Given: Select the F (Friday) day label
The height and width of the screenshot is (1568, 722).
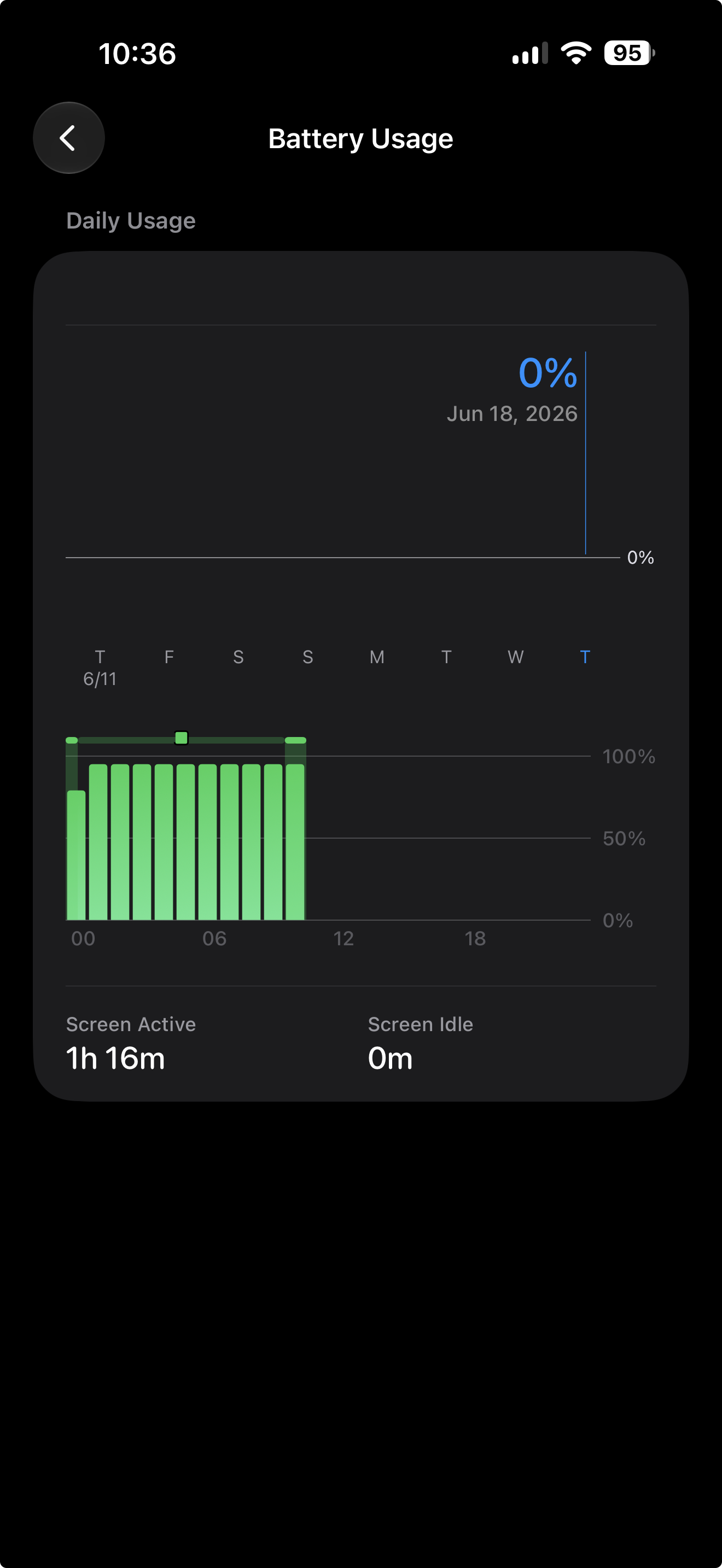Looking at the screenshot, I should [169, 657].
